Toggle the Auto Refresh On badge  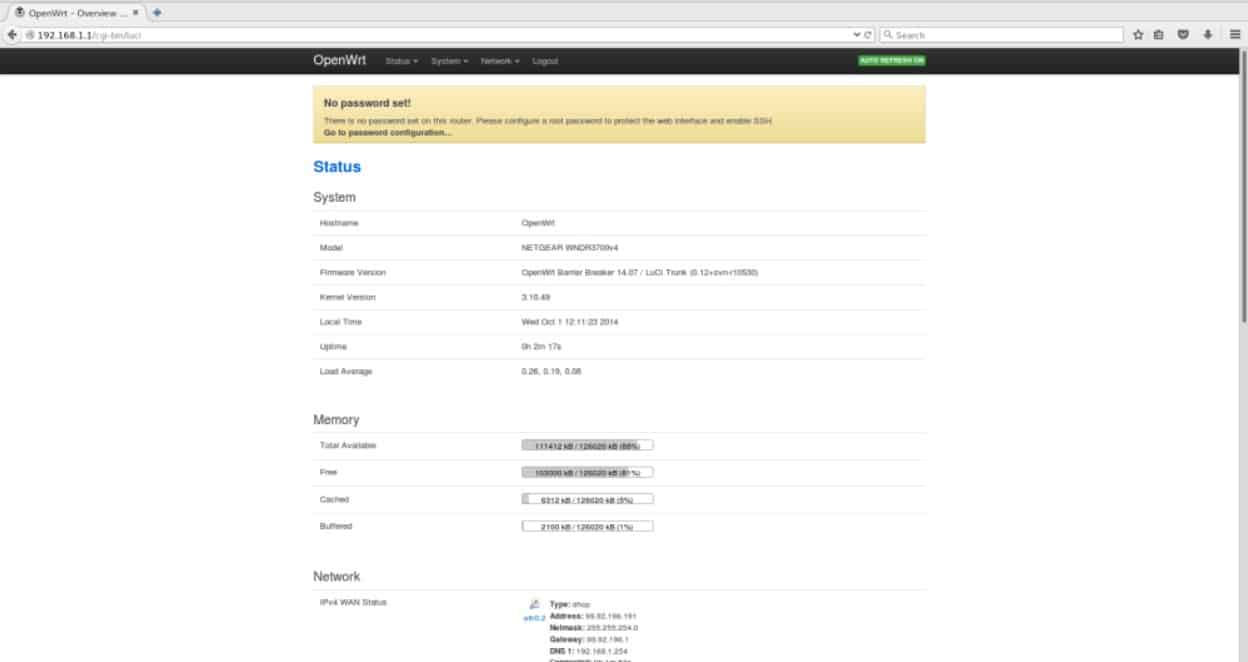(x=892, y=60)
